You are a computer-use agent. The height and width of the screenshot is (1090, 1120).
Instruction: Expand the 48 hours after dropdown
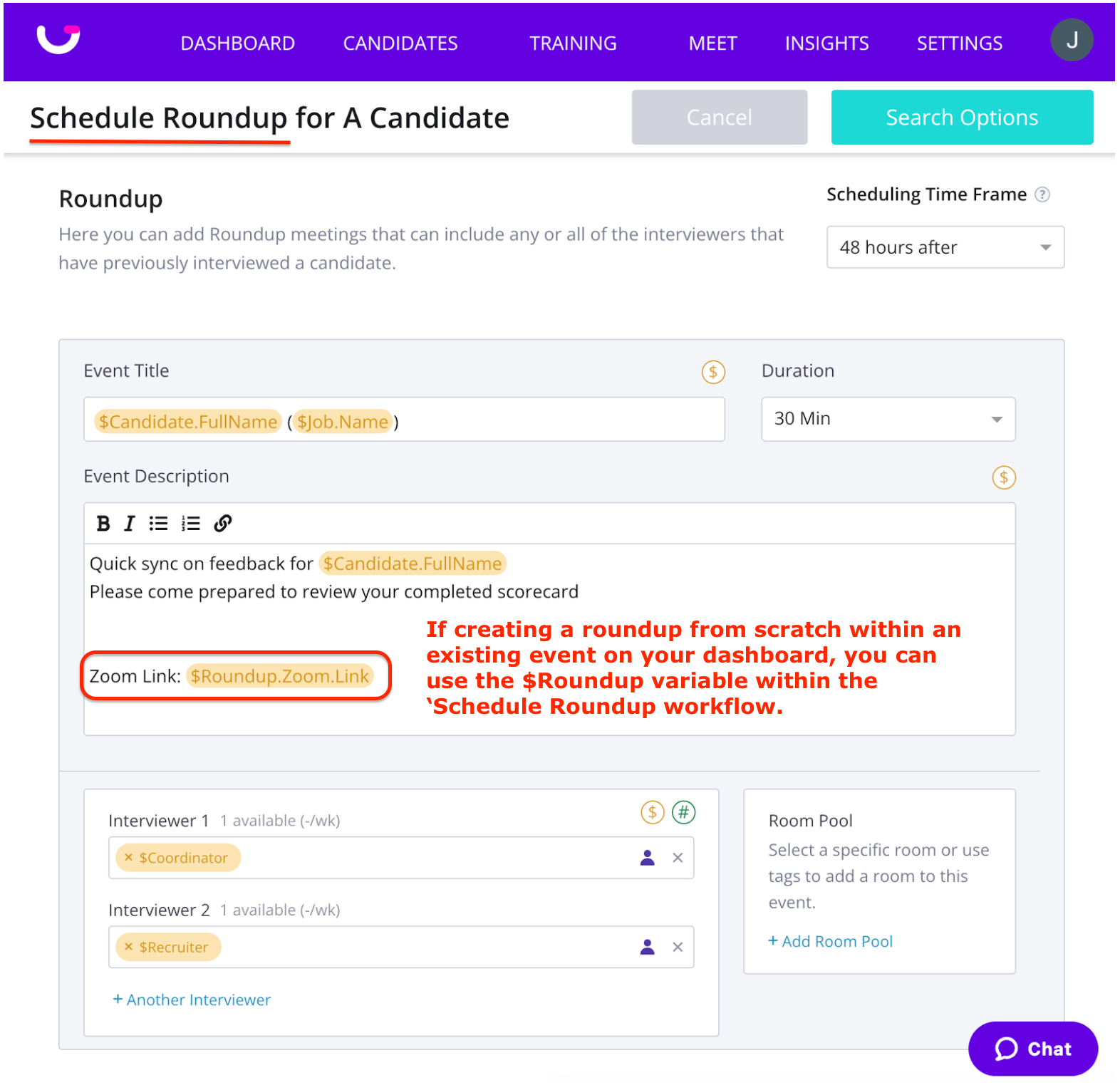tap(945, 247)
